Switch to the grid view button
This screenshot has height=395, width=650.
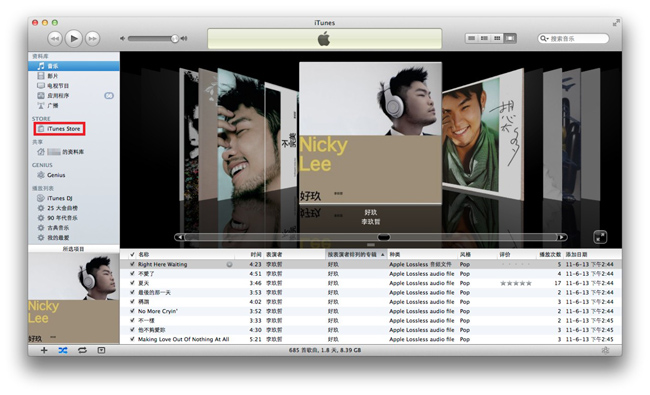click(497, 39)
